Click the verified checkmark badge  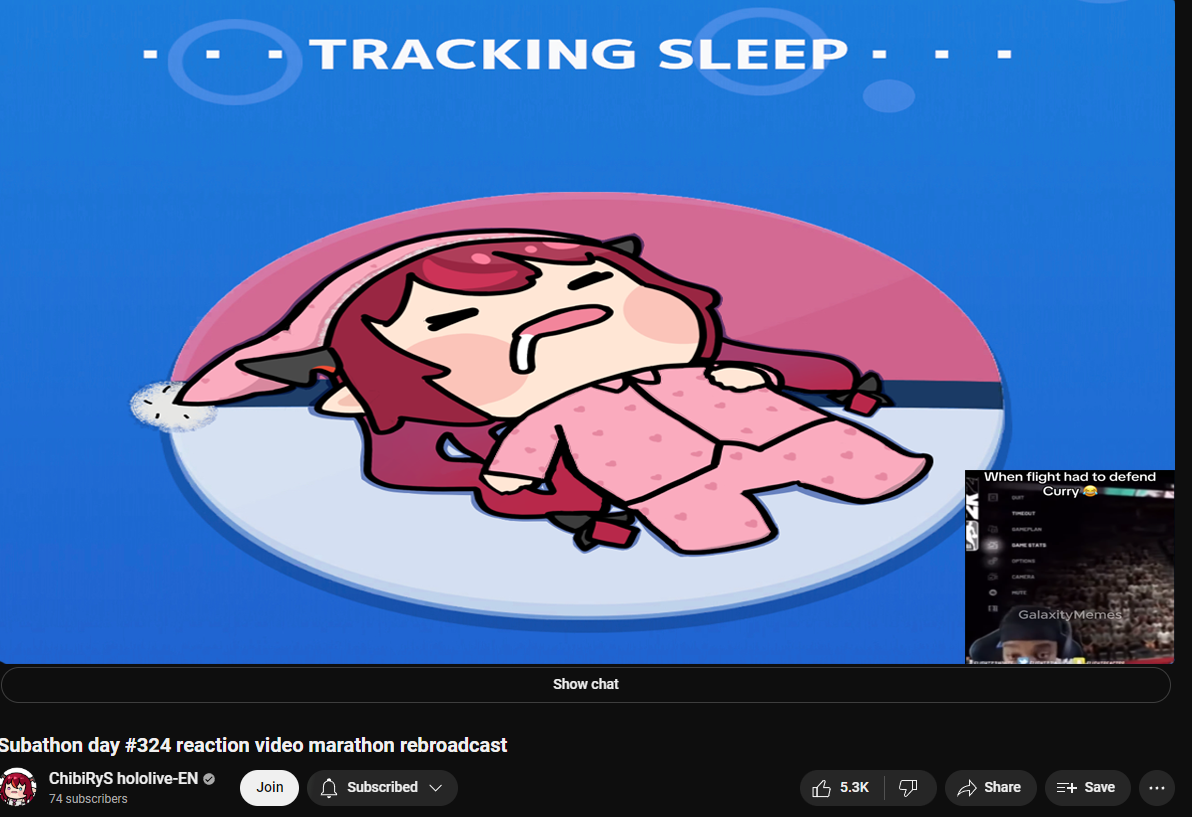click(x=209, y=779)
